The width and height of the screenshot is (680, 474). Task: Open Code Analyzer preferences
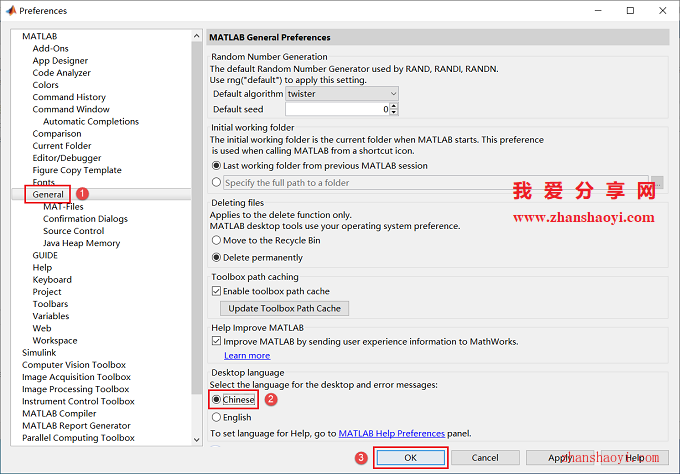[62, 72]
